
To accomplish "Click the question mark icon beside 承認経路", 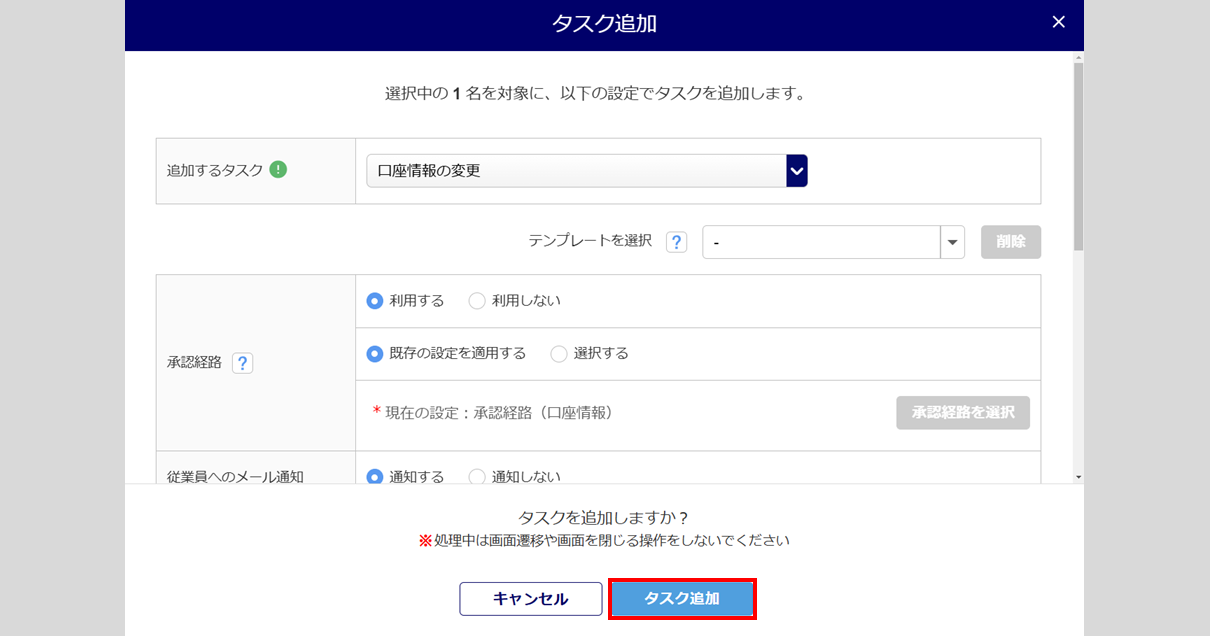I will [x=242, y=363].
